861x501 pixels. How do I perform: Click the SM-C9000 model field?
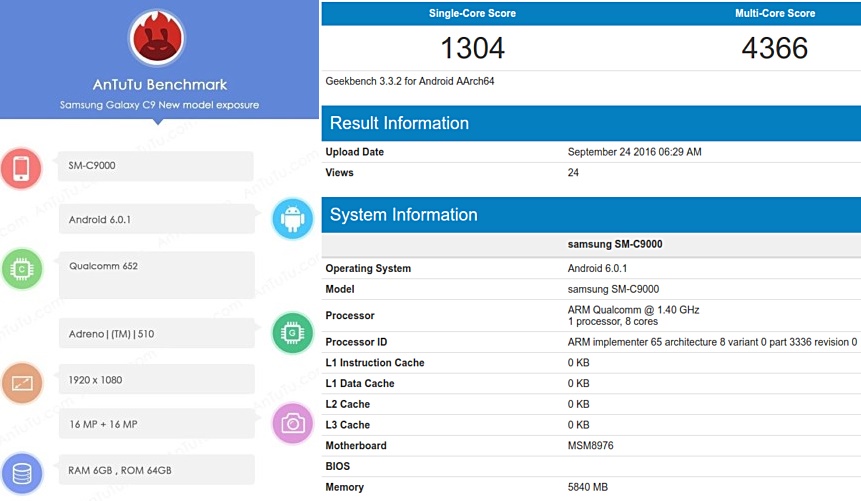click(x=155, y=166)
